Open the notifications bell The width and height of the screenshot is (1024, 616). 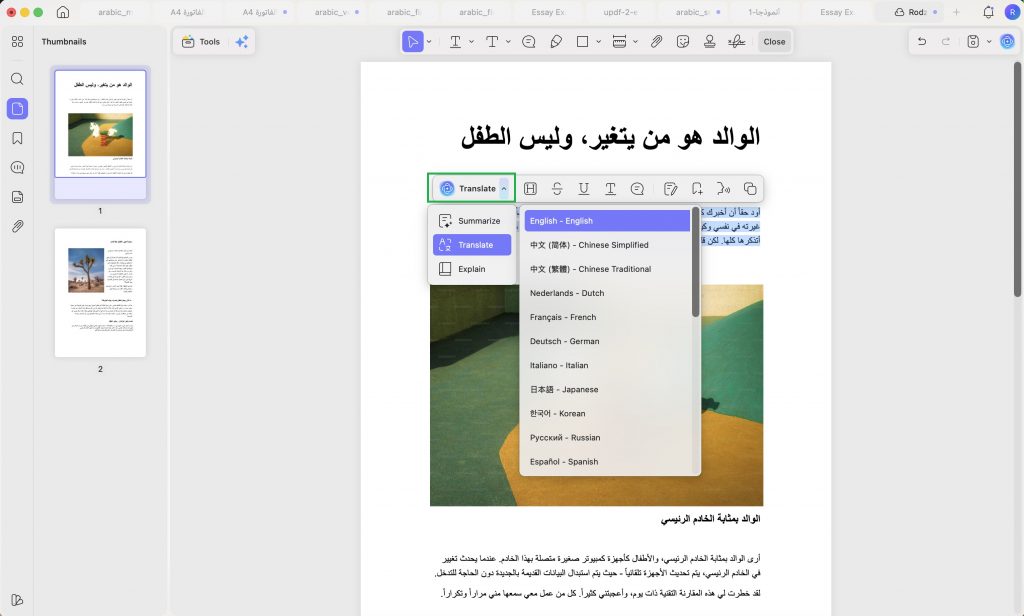[988, 12]
